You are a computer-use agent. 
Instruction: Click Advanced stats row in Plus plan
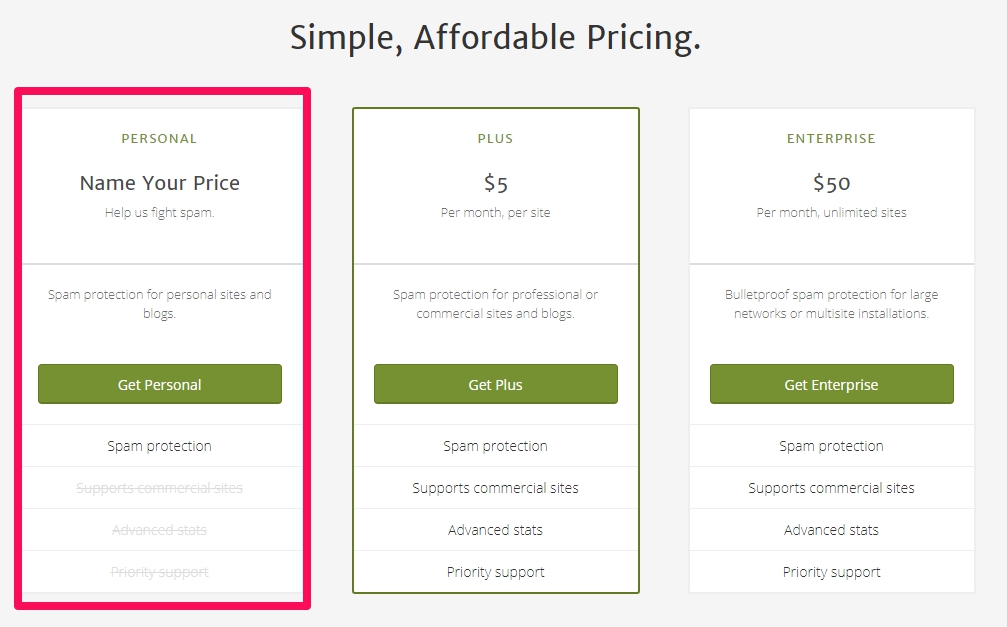pos(496,530)
